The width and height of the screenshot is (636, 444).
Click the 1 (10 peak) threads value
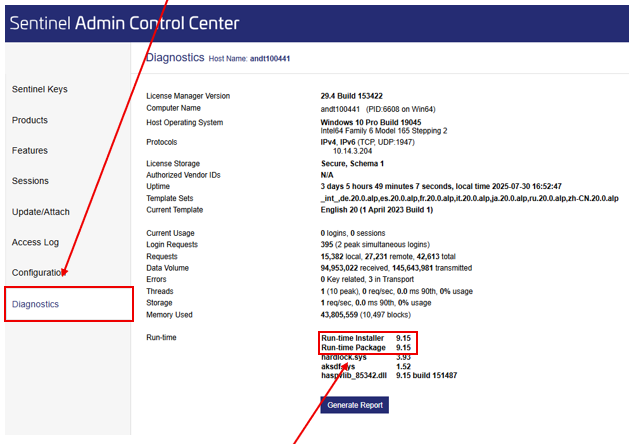(x=396, y=291)
